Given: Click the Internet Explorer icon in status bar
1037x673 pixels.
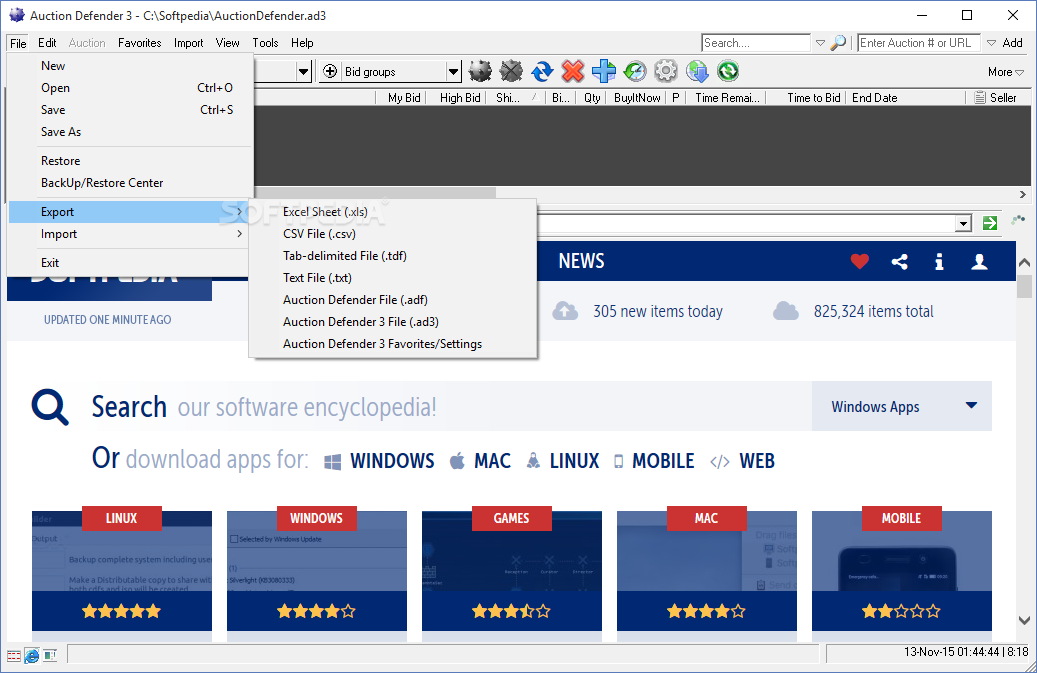Looking at the screenshot, I should (x=31, y=656).
